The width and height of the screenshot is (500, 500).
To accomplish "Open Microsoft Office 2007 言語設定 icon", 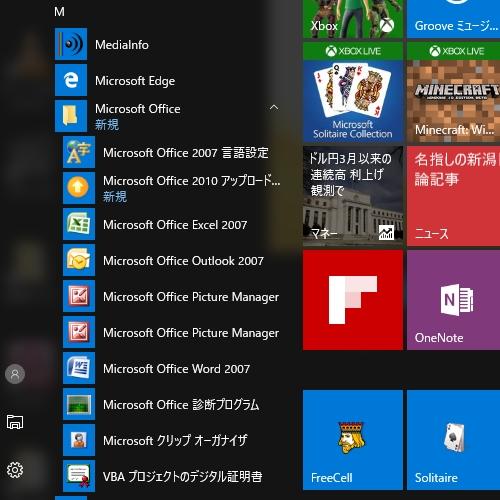I will (79, 152).
